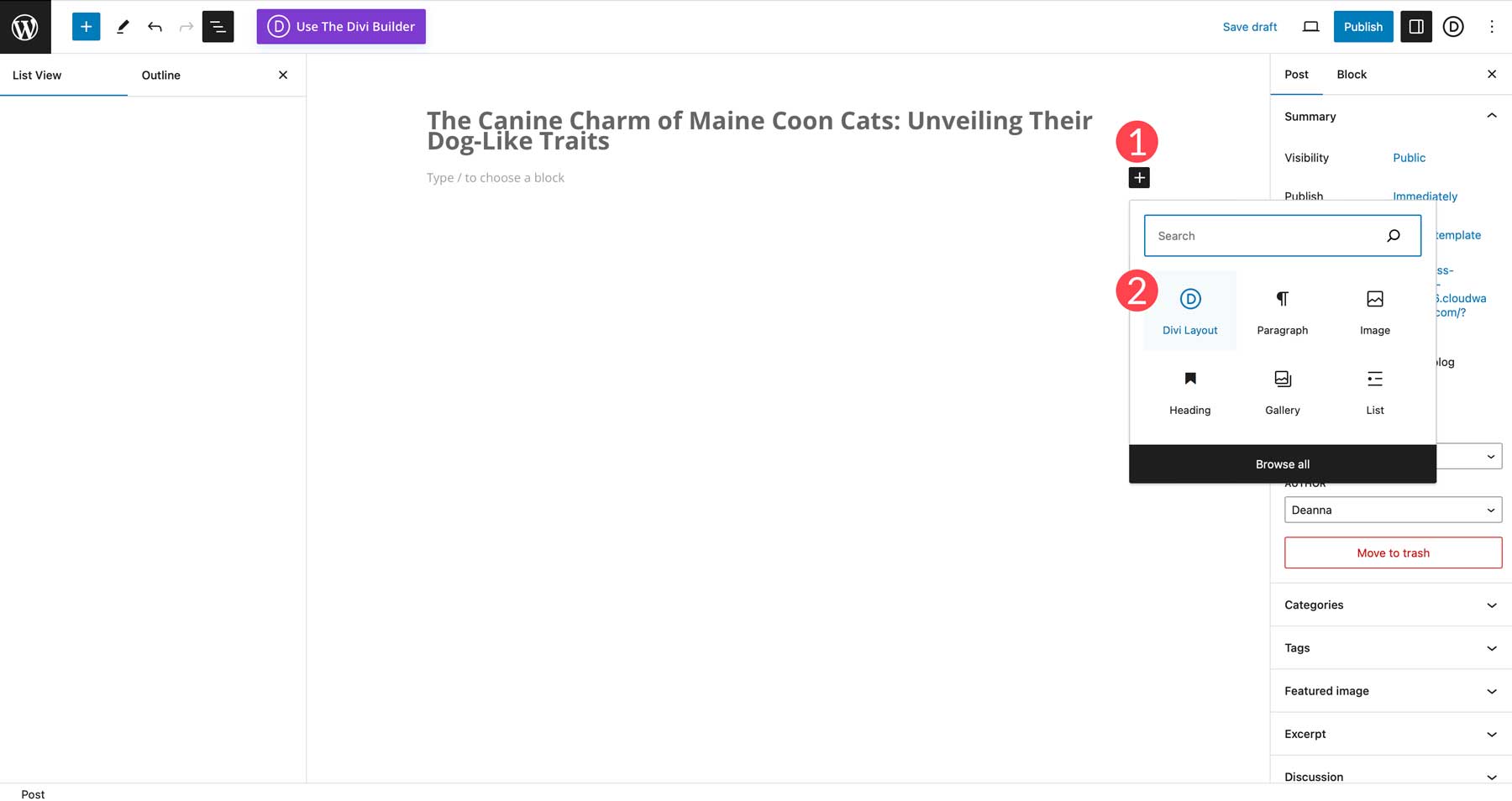This screenshot has width=1512, height=801.
Task: Save the post as a draft
Action: [x=1250, y=26]
